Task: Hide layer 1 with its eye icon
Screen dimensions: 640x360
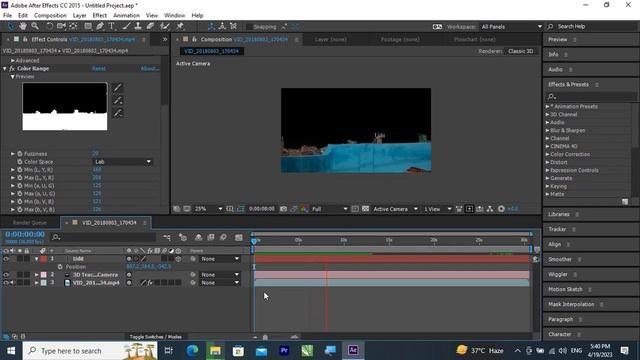Action: coord(6,259)
